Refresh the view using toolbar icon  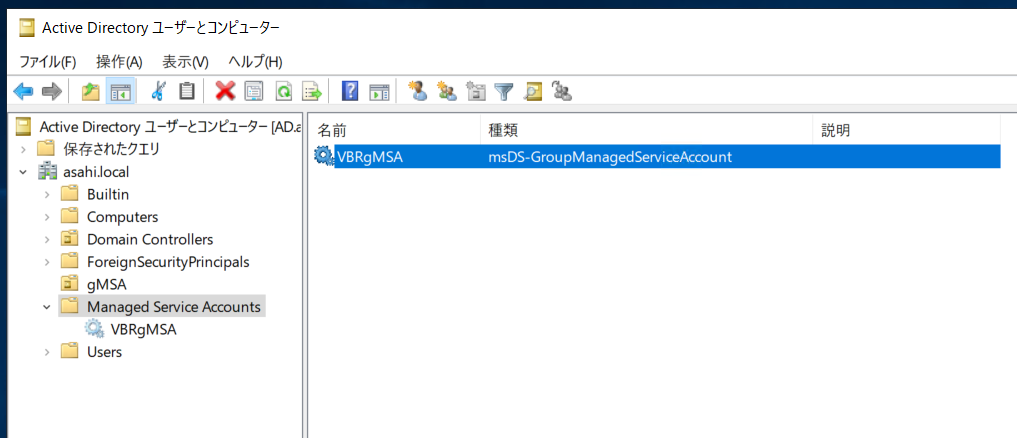tap(283, 91)
